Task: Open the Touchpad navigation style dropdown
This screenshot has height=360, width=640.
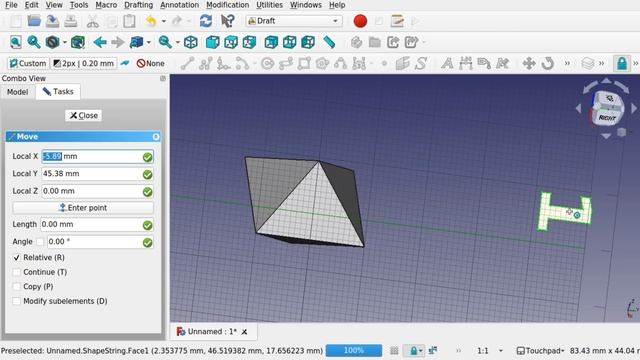Action: [x=540, y=351]
